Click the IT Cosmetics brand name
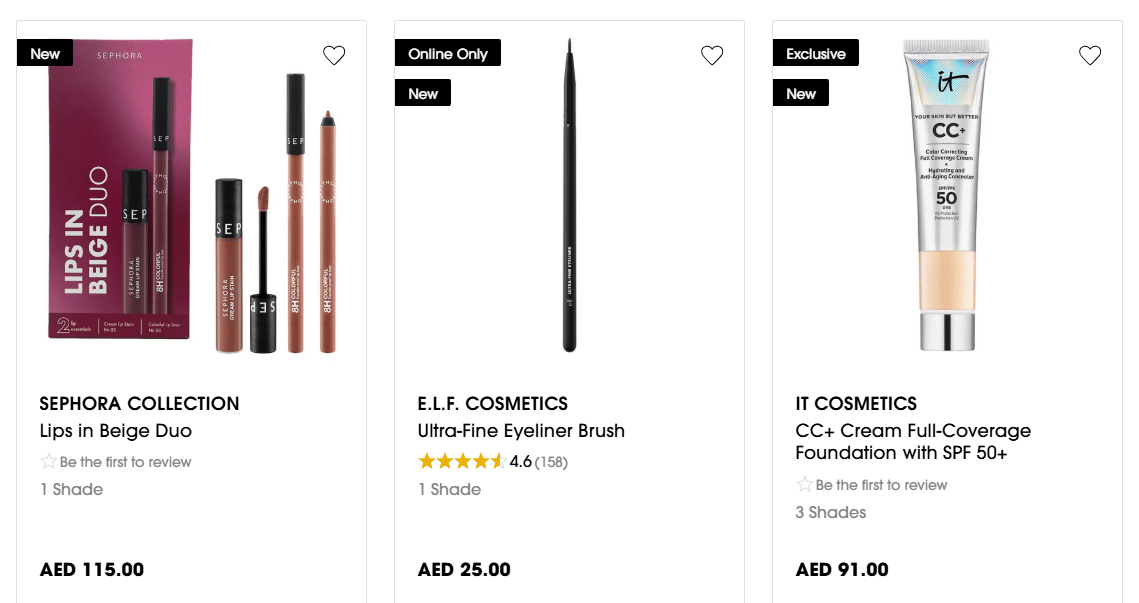The height and width of the screenshot is (603, 1139). click(x=856, y=404)
